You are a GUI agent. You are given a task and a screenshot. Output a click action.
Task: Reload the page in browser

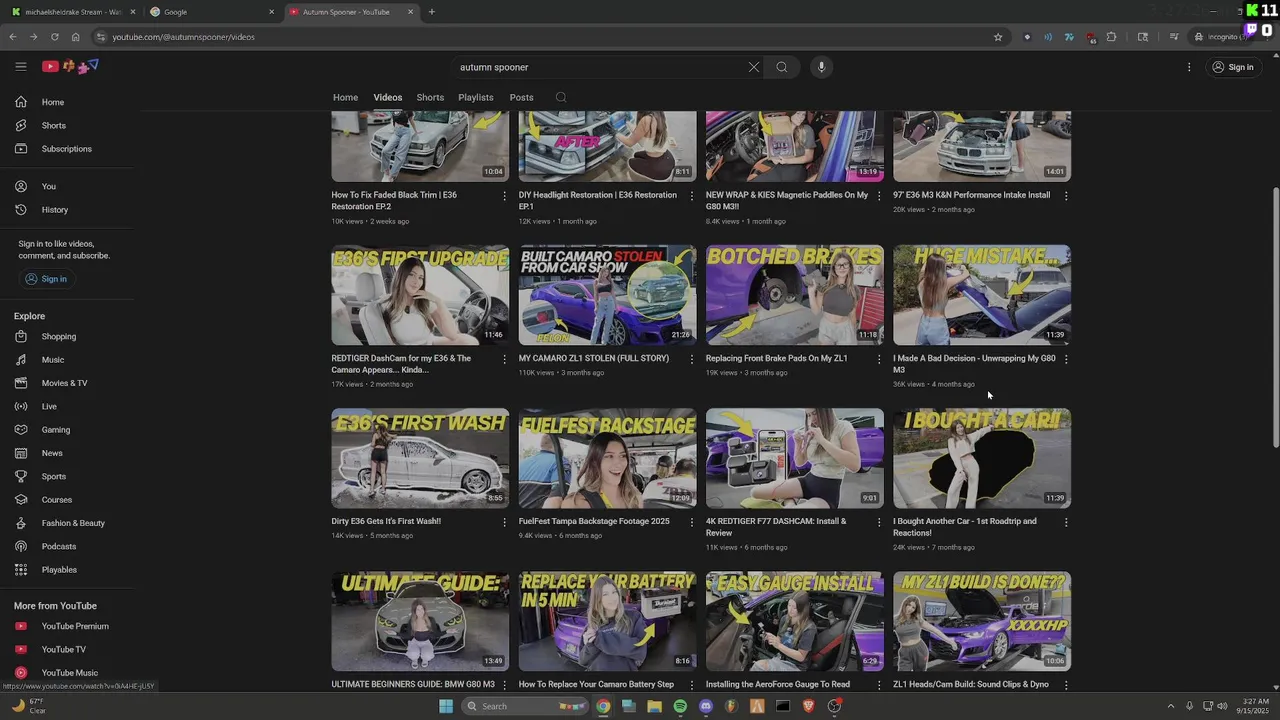54,37
